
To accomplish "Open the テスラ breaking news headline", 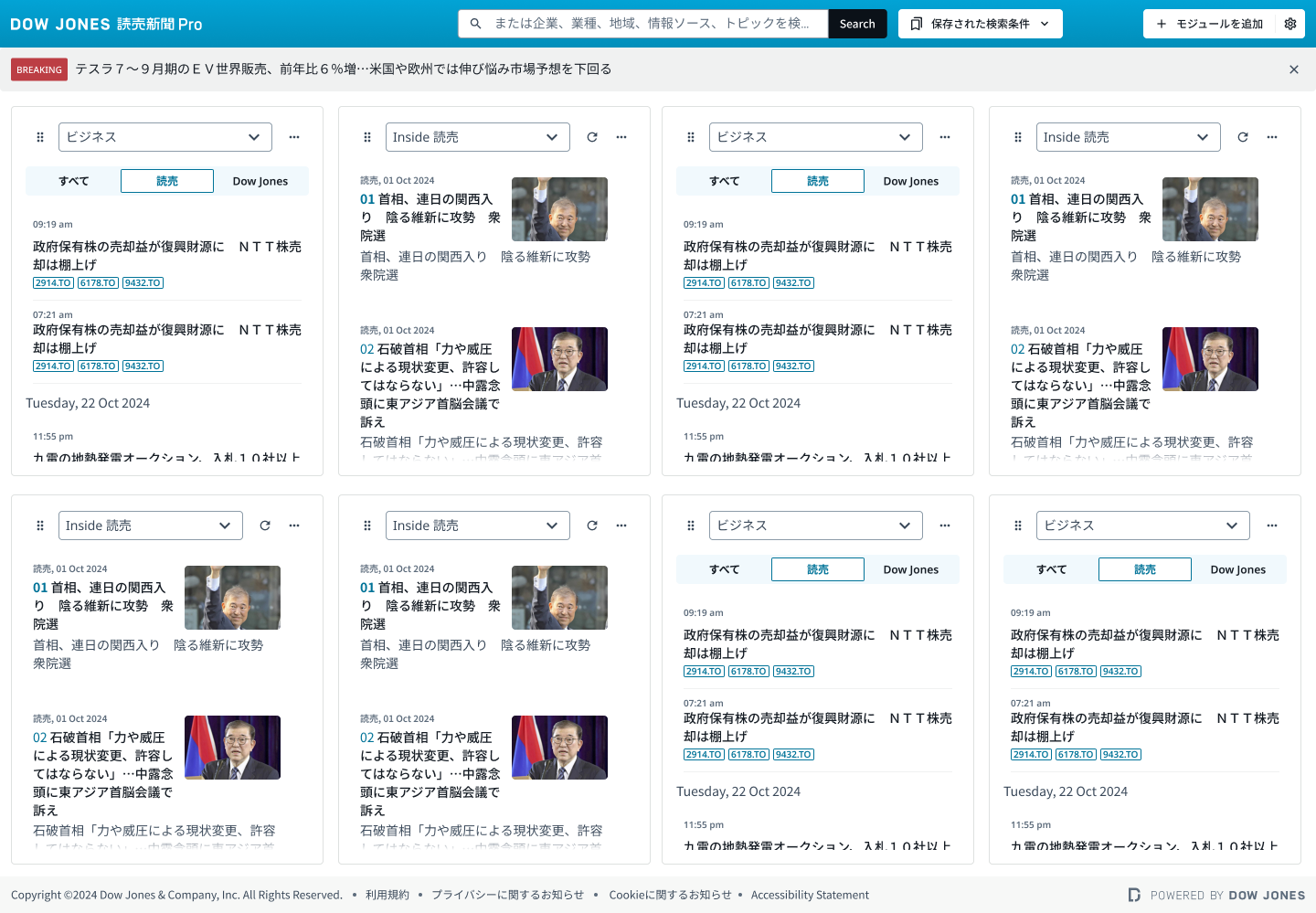I will pos(344,69).
